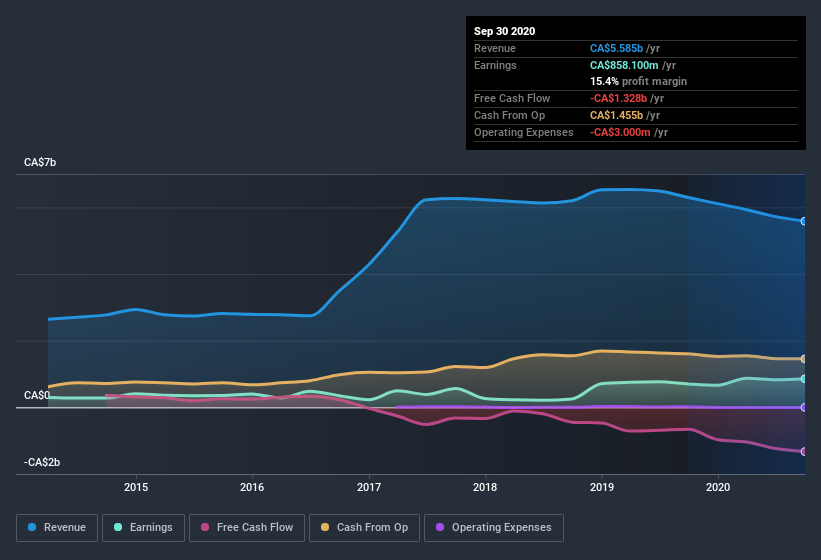Click the -CA$1.328b free cash flow value
Viewport: 821px width, 560px height.
(618, 98)
